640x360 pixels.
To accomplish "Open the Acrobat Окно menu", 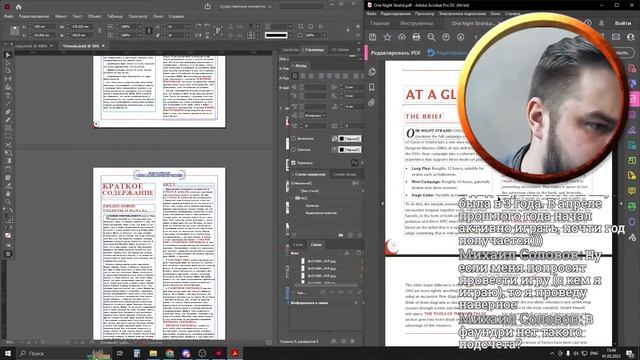I will 495,13.
